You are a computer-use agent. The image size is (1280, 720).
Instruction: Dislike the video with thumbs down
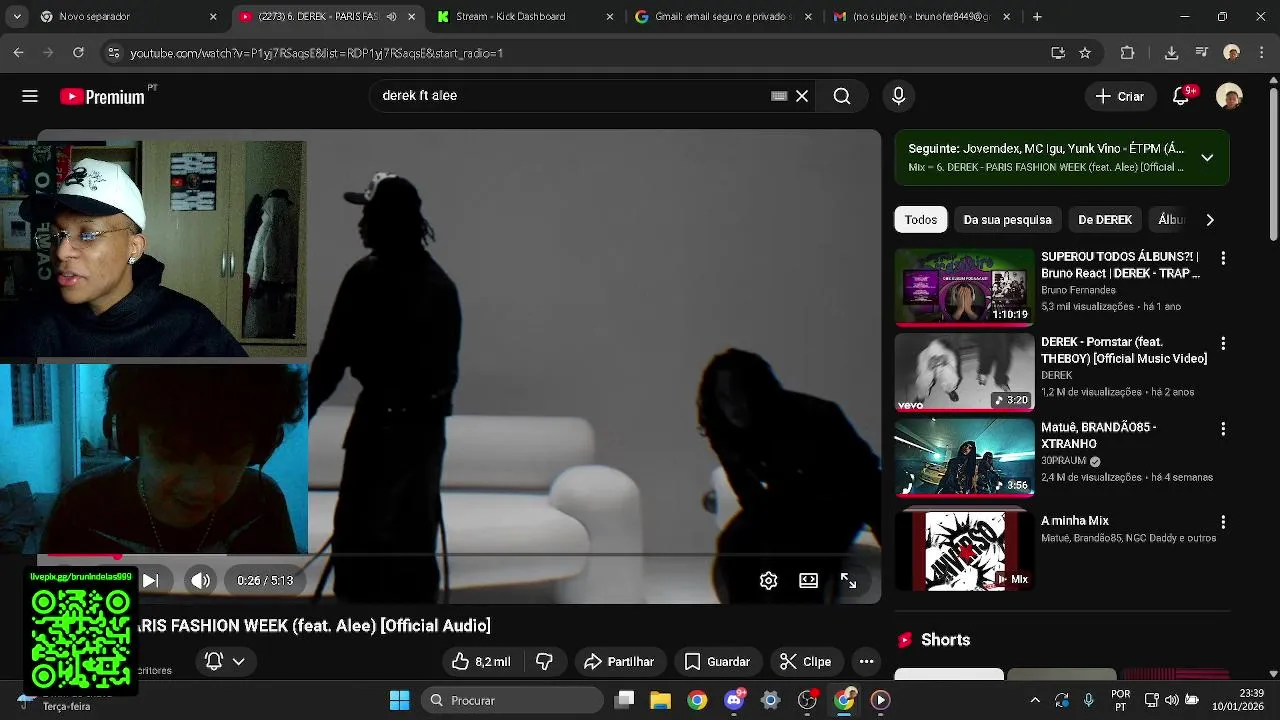[x=545, y=661]
